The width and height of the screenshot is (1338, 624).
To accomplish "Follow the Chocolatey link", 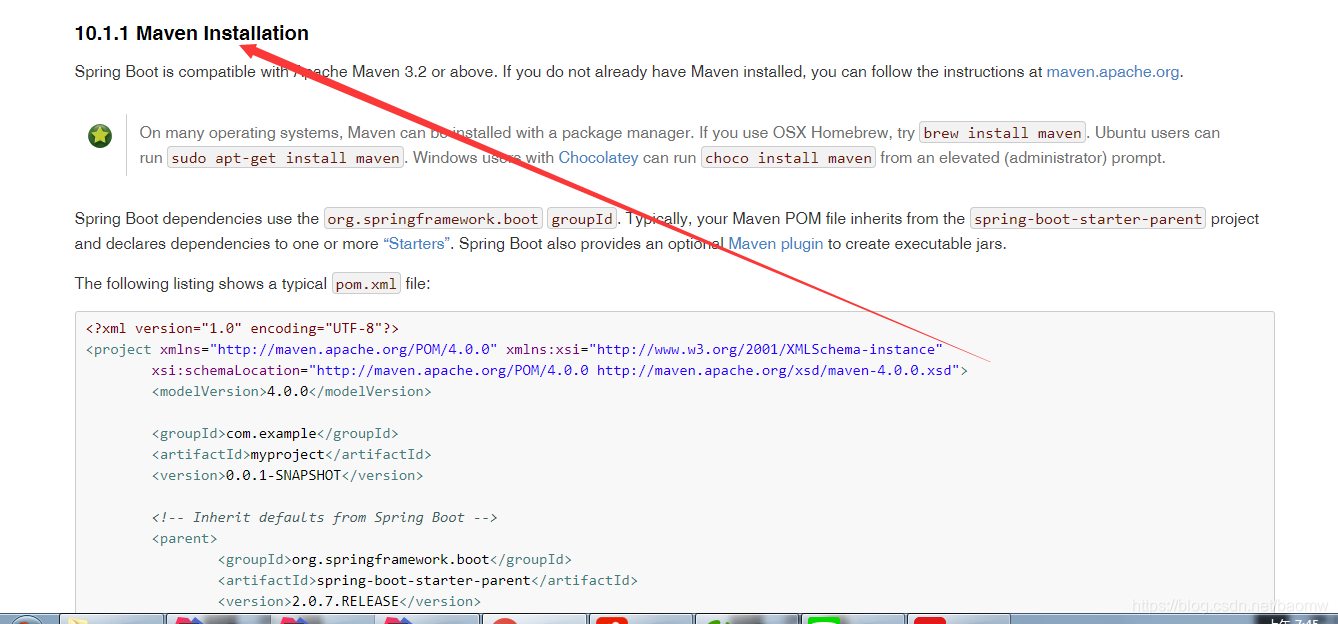I will pyautogui.click(x=598, y=158).
